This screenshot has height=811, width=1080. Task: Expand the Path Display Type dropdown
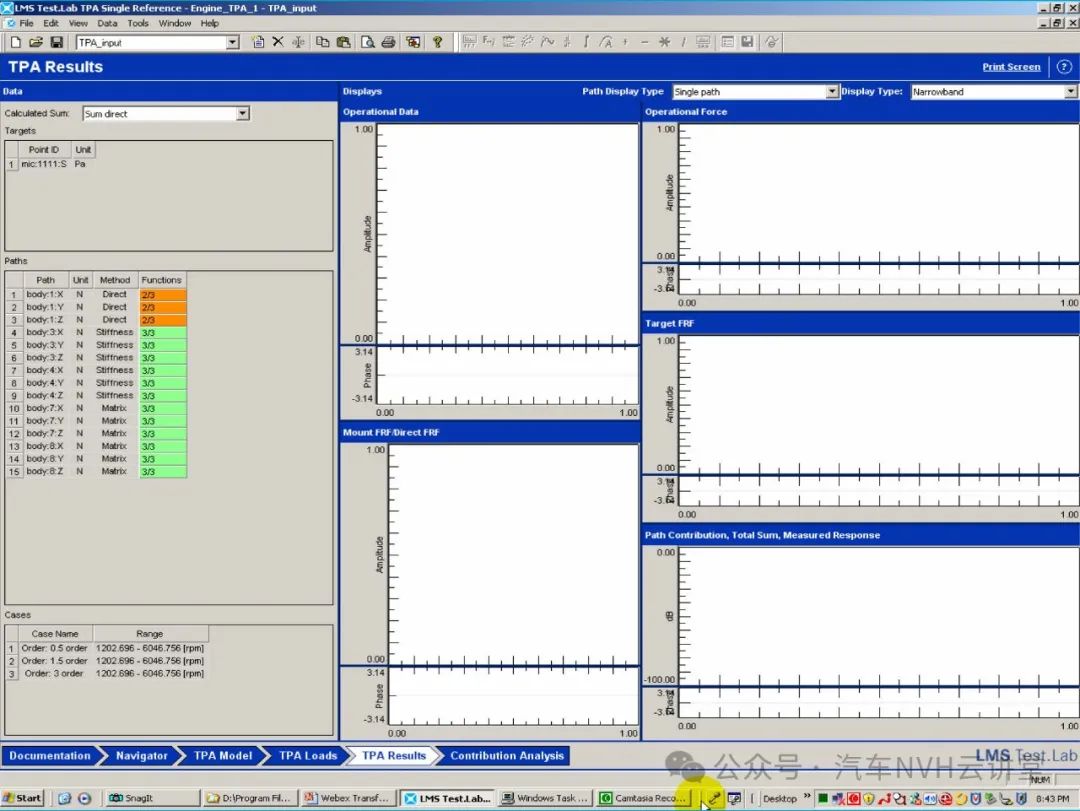(x=832, y=92)
